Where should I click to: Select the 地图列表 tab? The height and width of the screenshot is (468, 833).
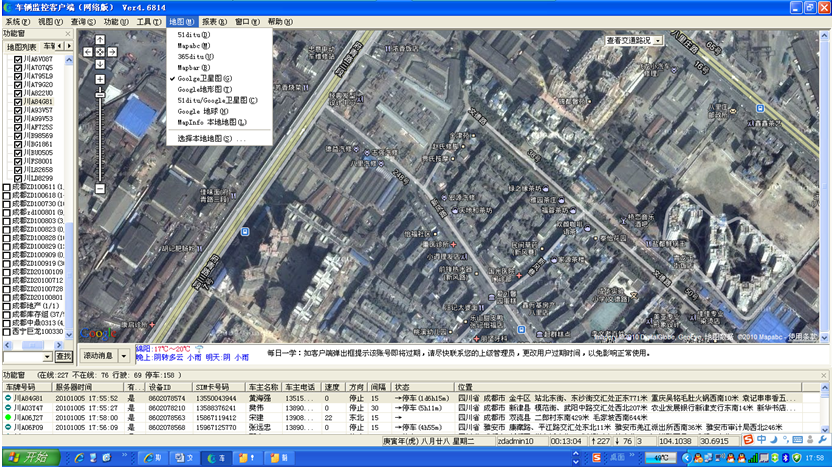click(x=21, y=47)
